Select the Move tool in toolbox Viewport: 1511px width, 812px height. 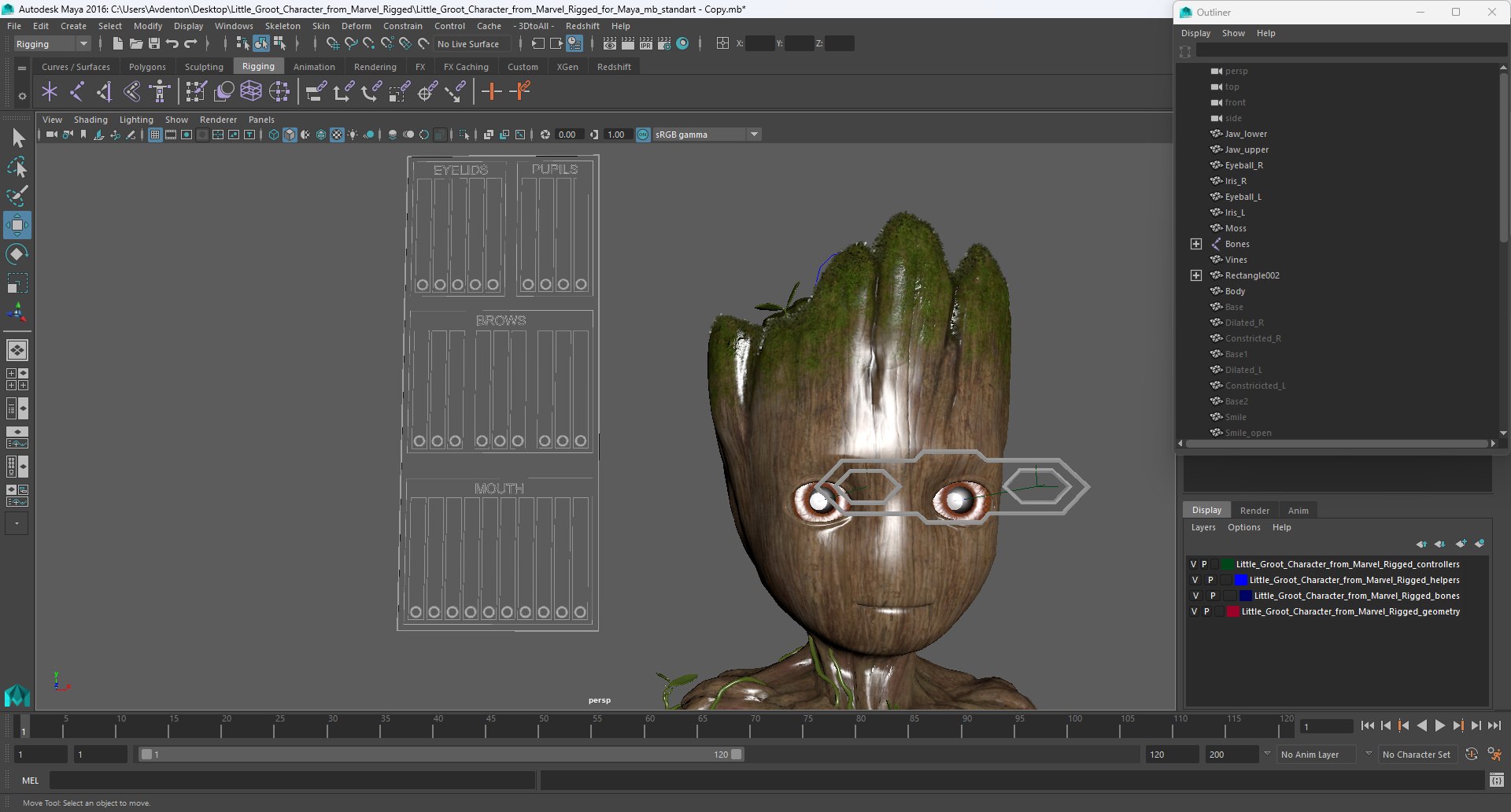(17, 225)
